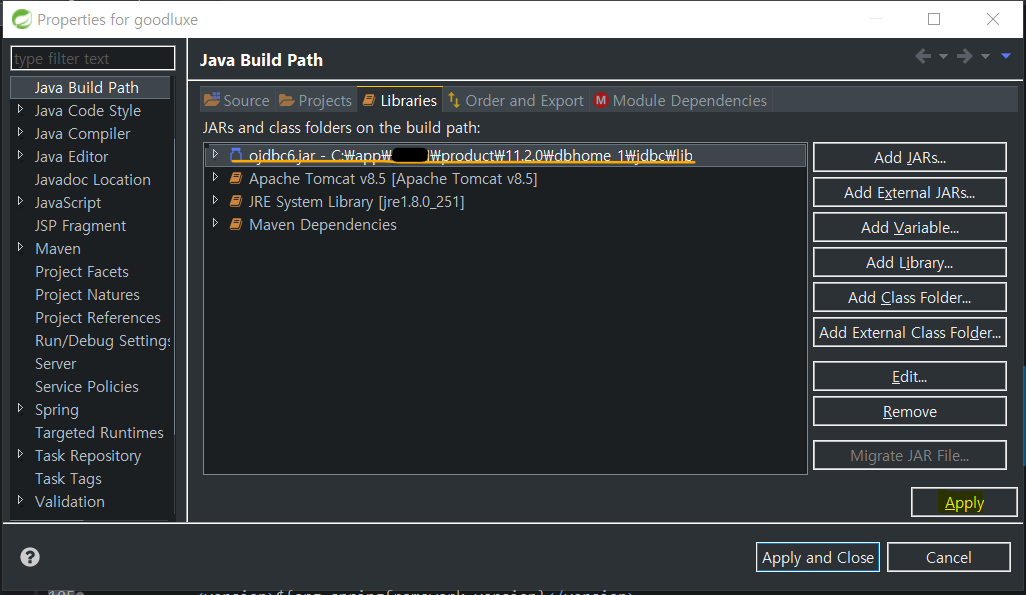Open the Order and Export tab
Image resolution: width=1026 pixels, height=595 pixels.
click(516, 100)
